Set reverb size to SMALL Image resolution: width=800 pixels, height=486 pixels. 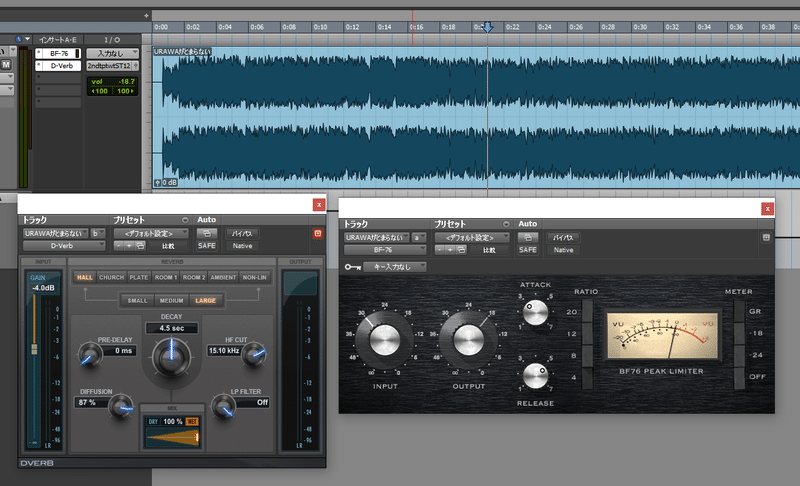[x=137, y=300]
